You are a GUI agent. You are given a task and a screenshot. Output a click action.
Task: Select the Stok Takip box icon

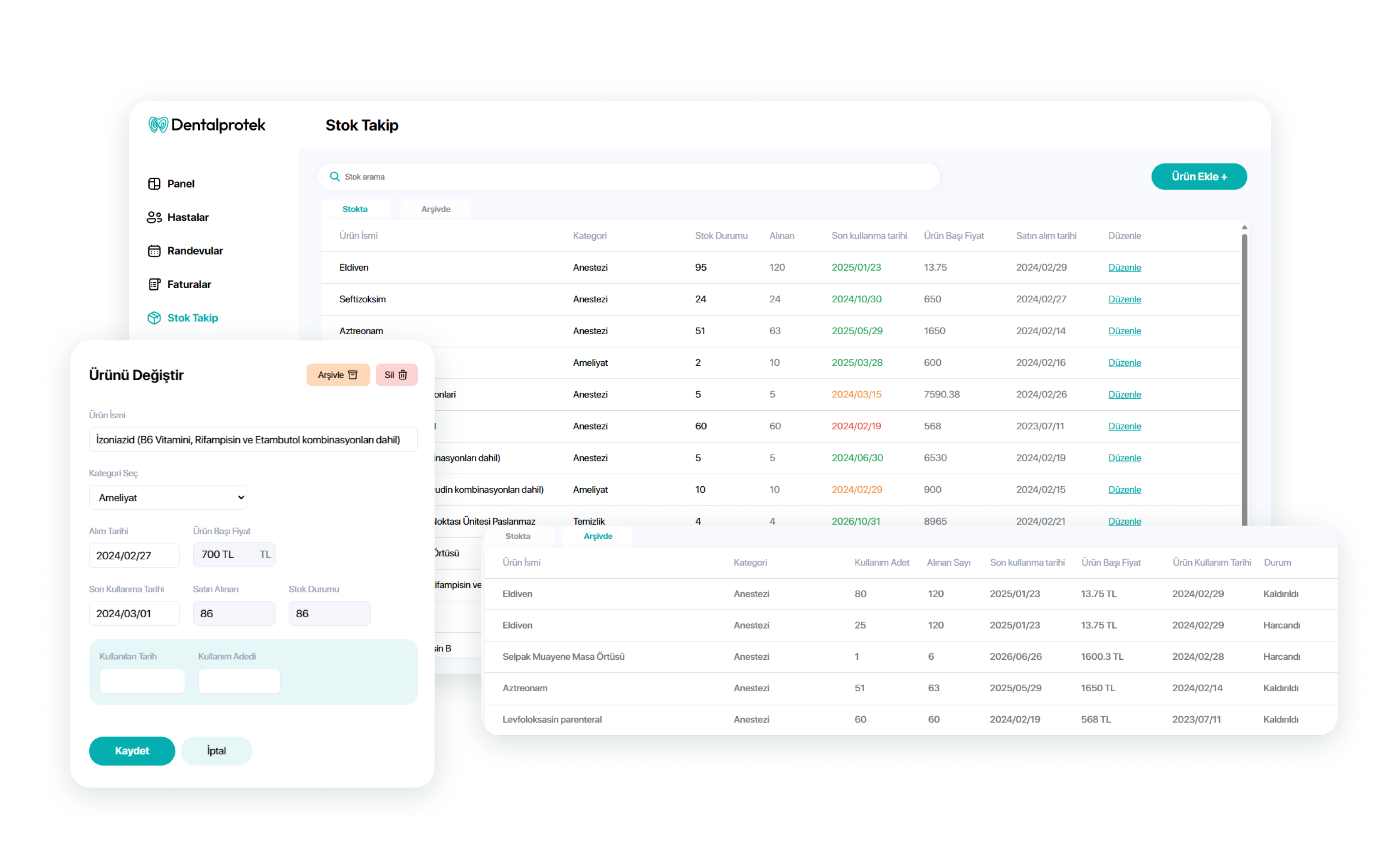[154, 318]
